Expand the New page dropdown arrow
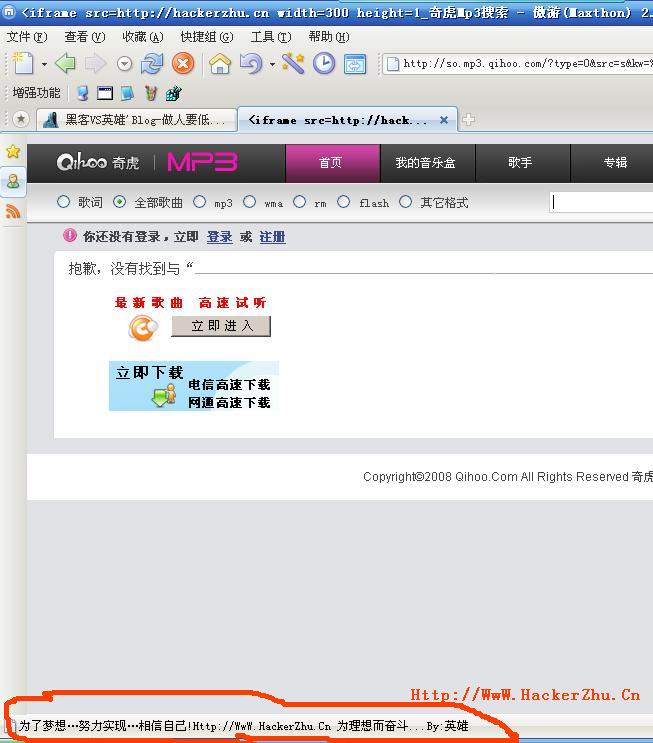This screenshot has height=743, width=653. click(44, 65)
